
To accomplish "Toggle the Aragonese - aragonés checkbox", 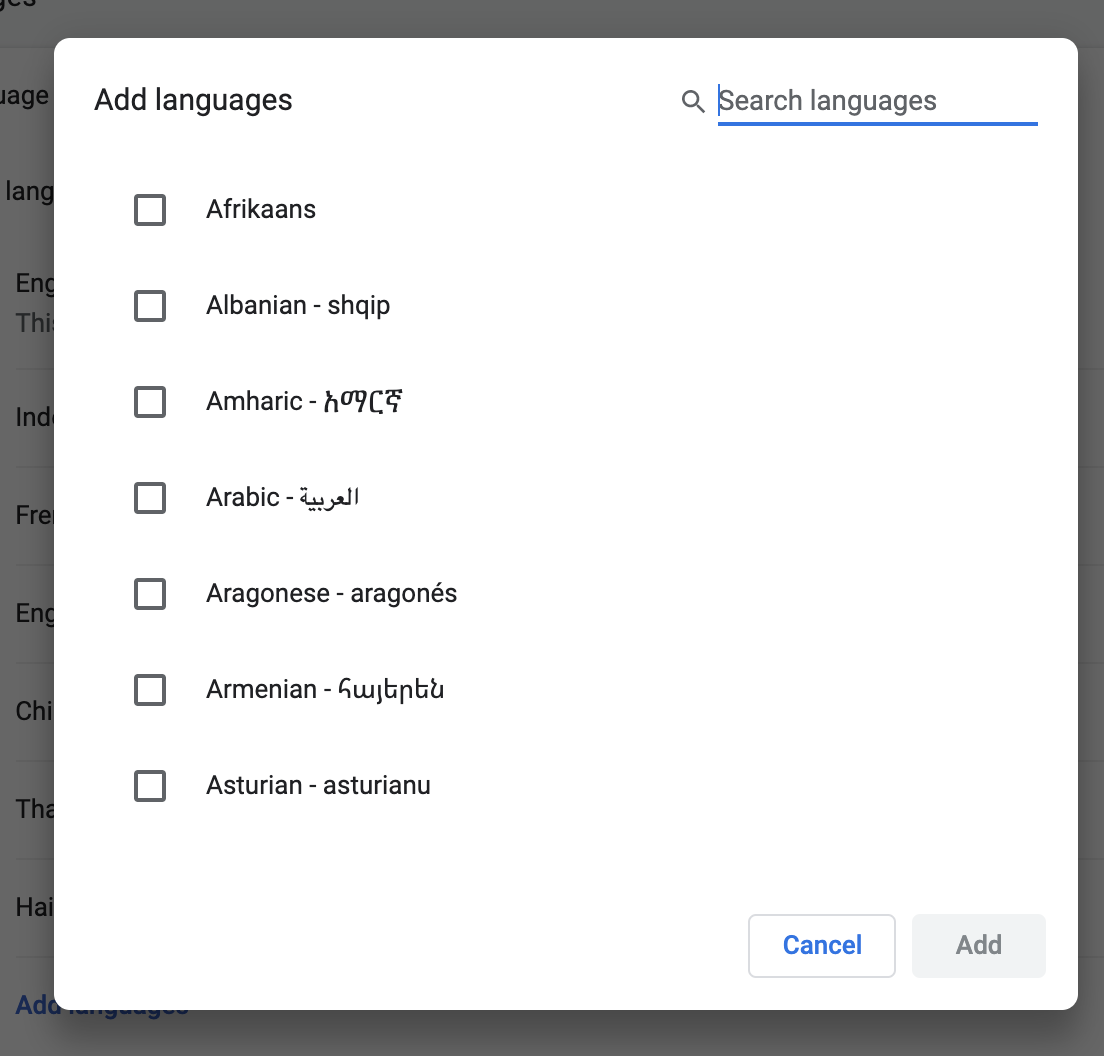I will tap(150, 593).
